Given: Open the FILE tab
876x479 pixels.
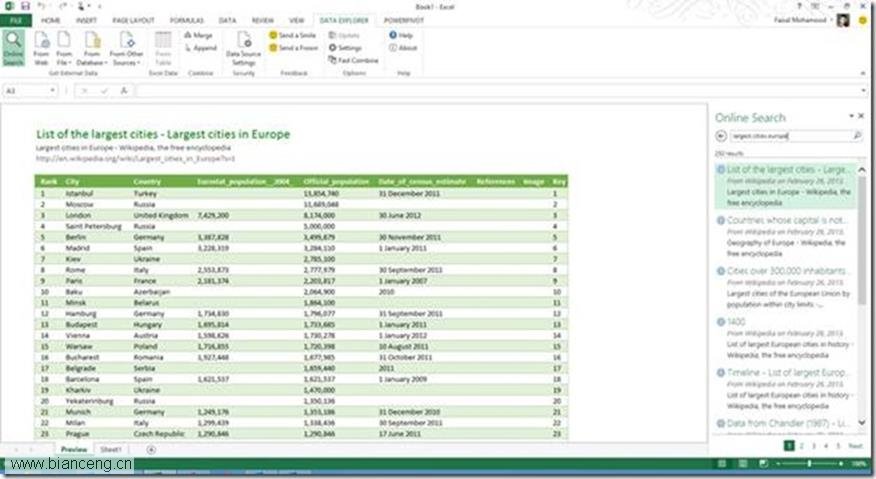Looking at the screenshot, I should click(x=16, y=21).
